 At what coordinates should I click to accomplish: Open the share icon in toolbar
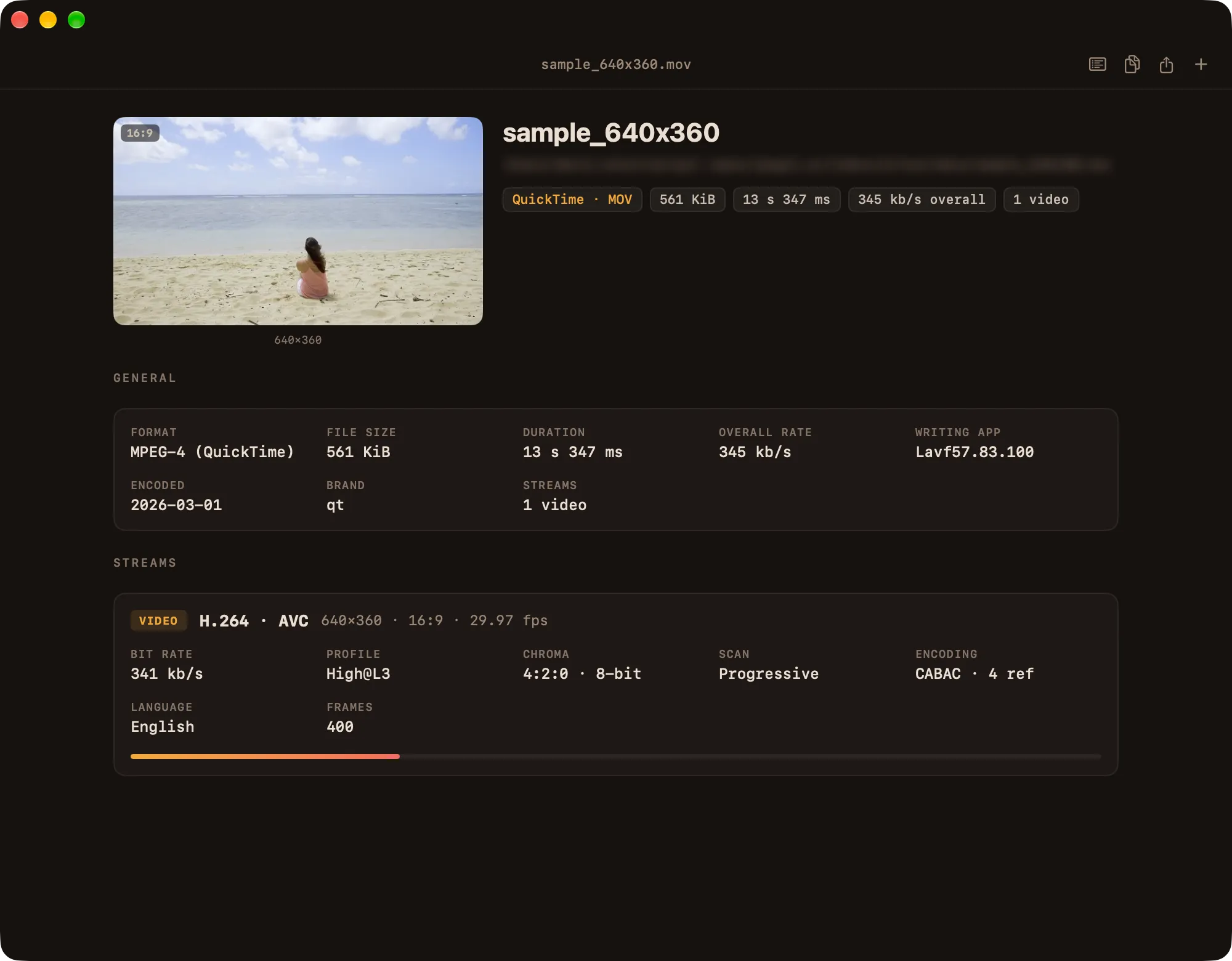(1166, 64)
